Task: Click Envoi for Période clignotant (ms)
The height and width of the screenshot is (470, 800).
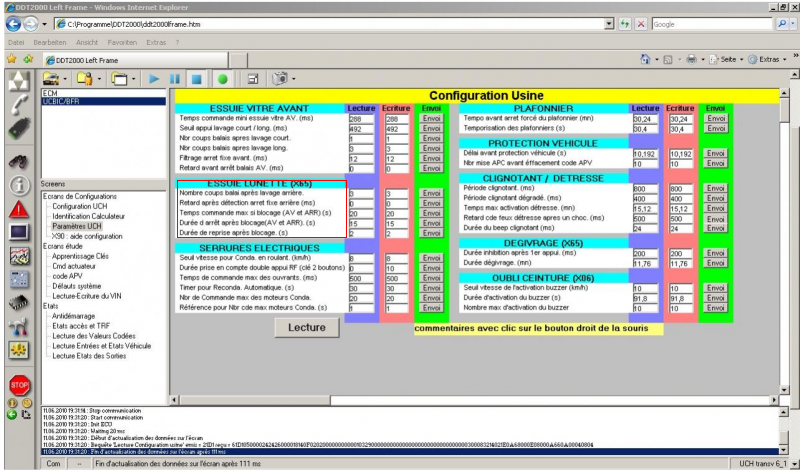Action: click(x=715, y=188)
